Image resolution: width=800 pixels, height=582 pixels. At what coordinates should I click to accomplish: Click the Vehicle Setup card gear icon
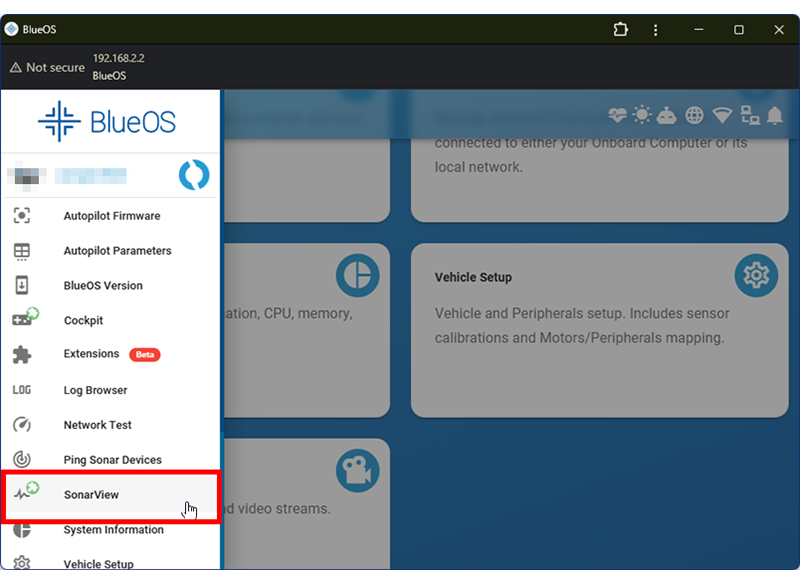756,275
